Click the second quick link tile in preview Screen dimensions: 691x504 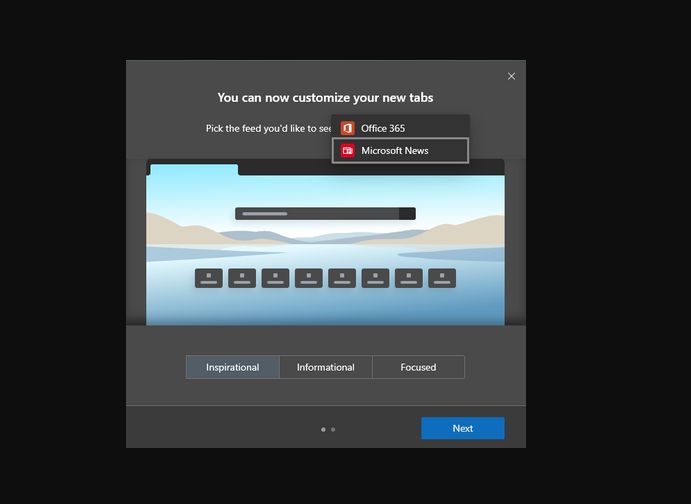242,278
